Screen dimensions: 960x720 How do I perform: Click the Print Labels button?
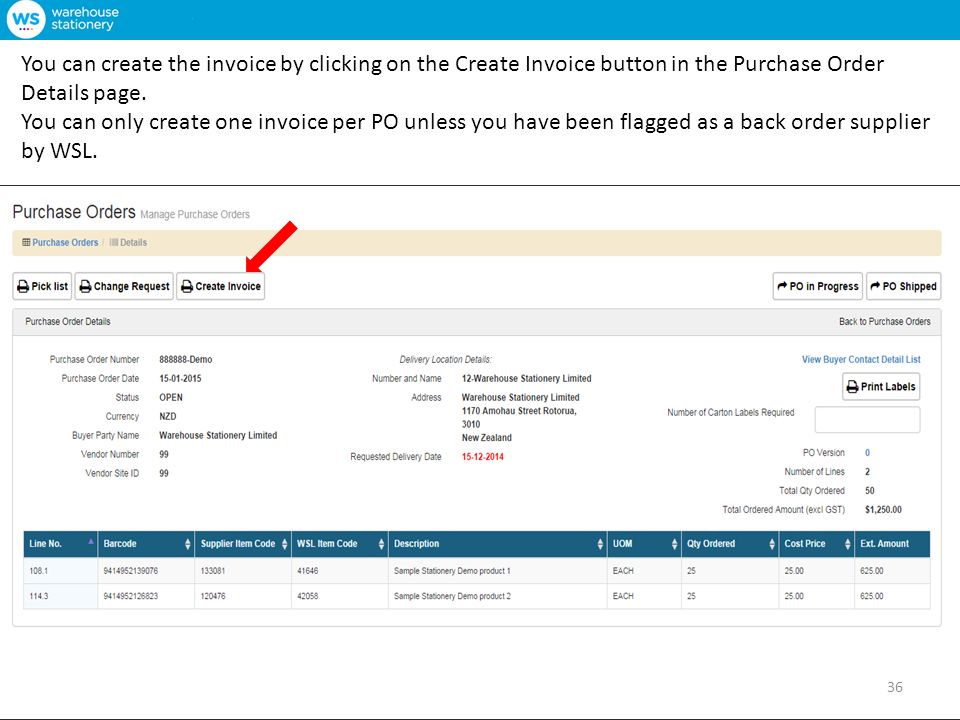coord(881,386)
